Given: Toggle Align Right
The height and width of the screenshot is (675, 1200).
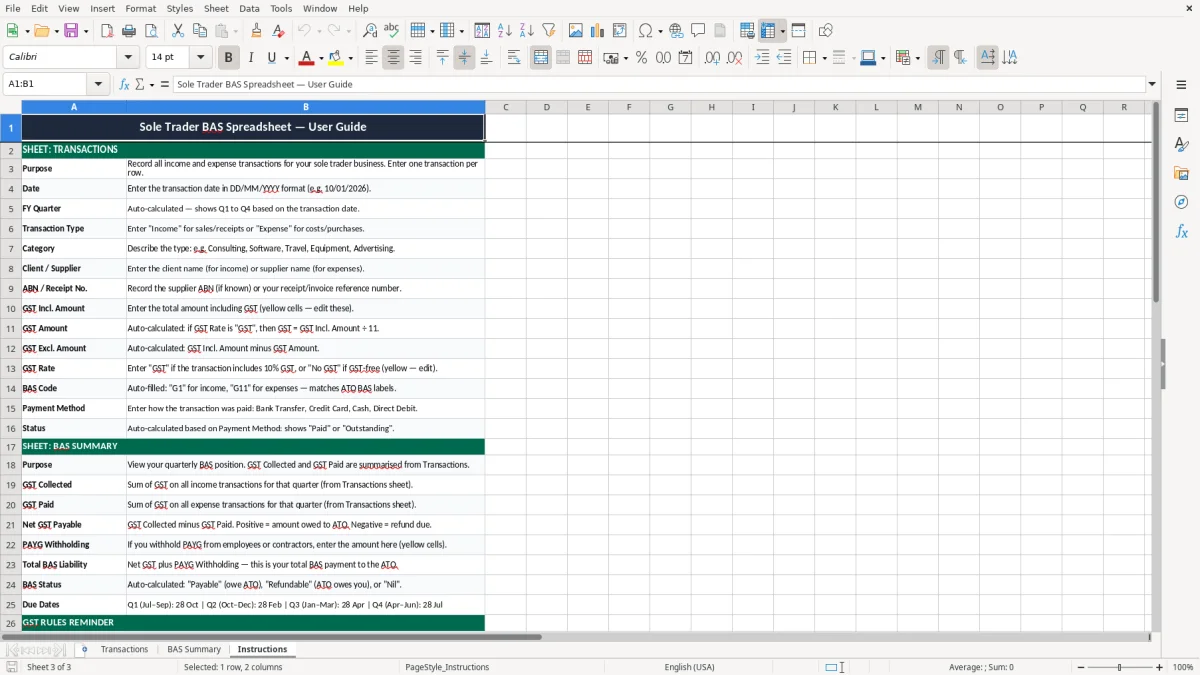Looking at the screenshot, I should point(415,58).
